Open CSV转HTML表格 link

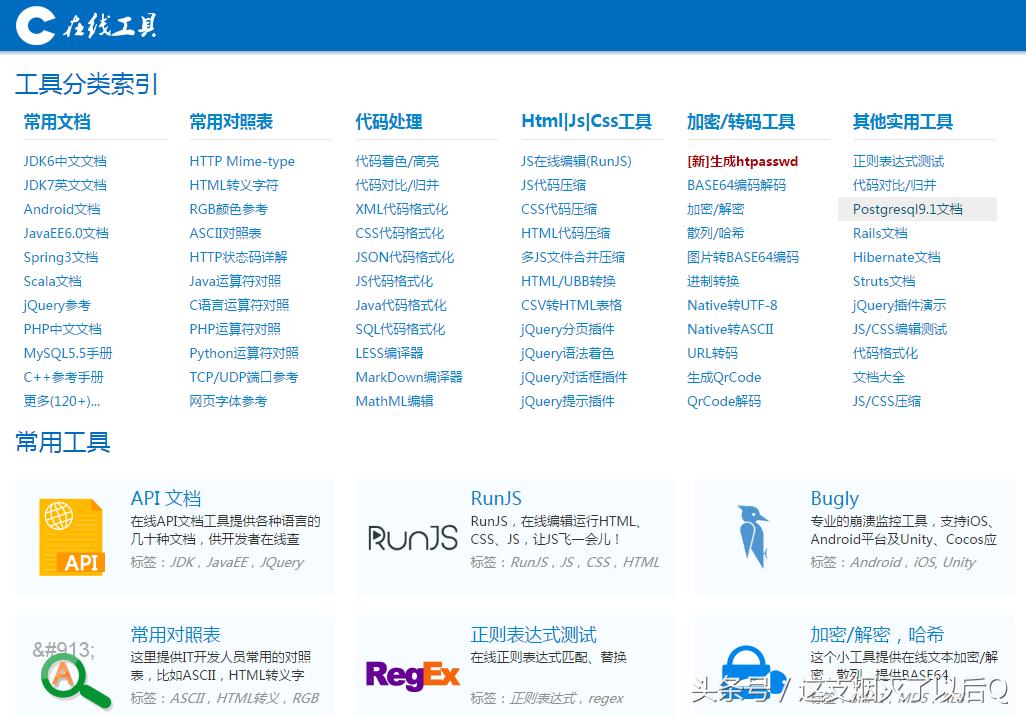[x=571, y=305]
